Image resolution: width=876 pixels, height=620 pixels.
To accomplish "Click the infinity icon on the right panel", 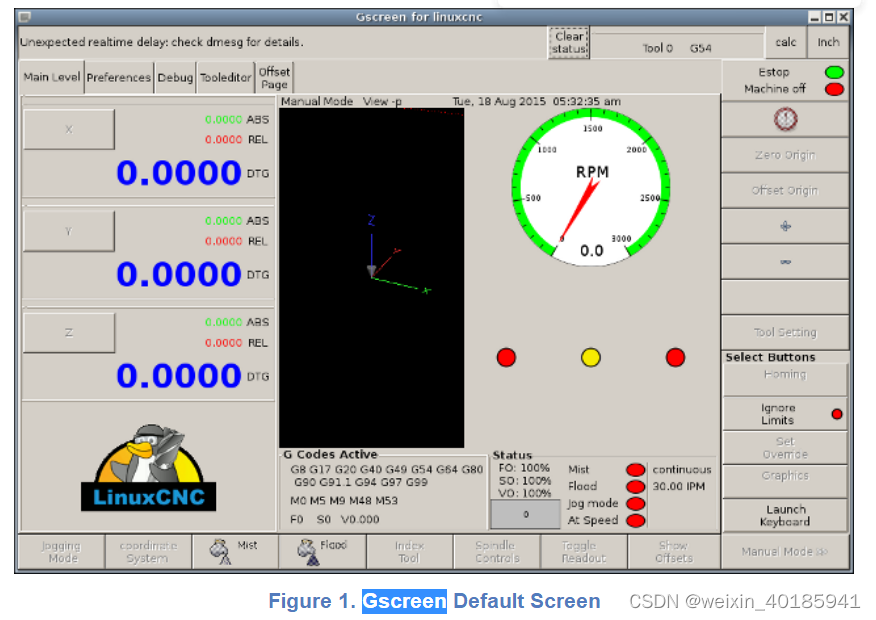I will coord(785,260).
